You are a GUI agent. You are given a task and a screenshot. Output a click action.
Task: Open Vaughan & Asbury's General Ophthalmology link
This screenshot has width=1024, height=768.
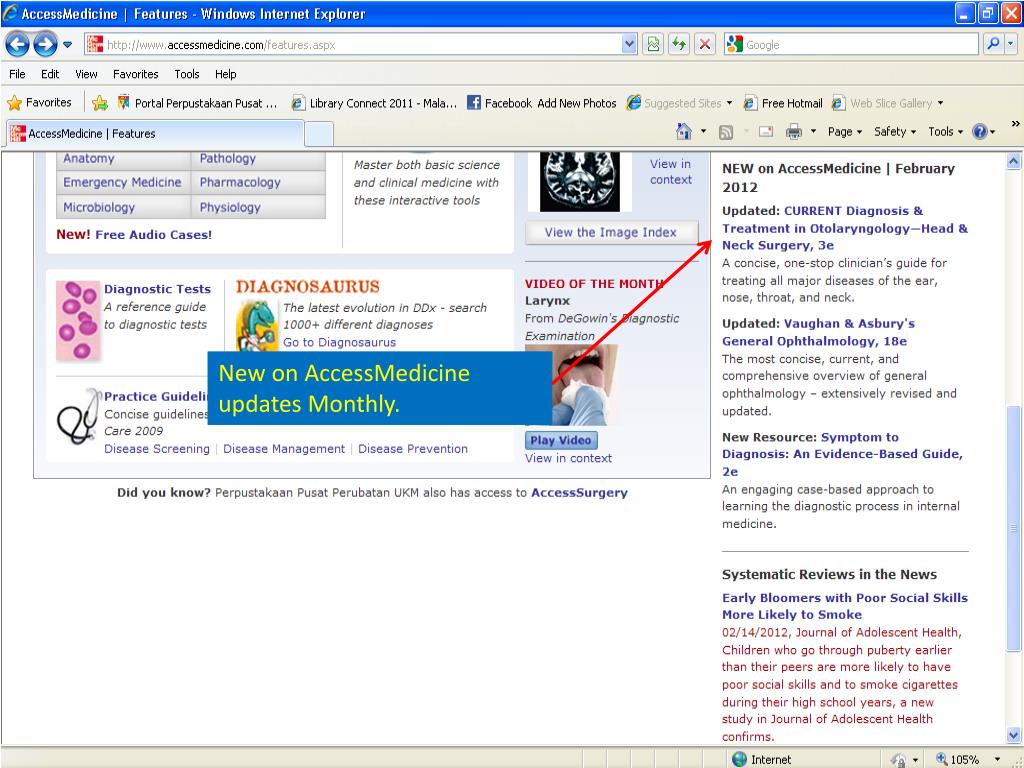pos(818,332)
